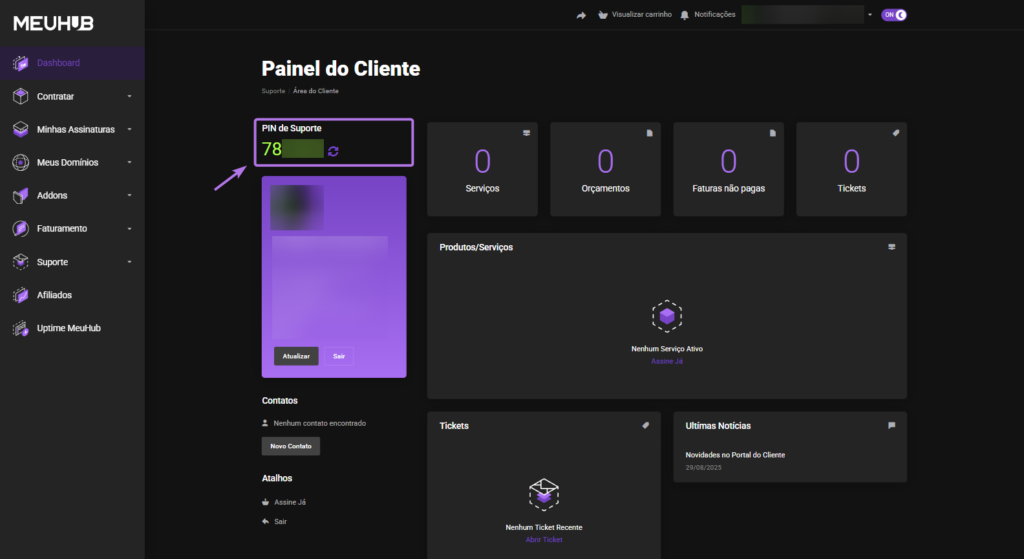Click the Produtos/Serviços panel corner icon
The image size is (1024, 559).
click(891, 247)
